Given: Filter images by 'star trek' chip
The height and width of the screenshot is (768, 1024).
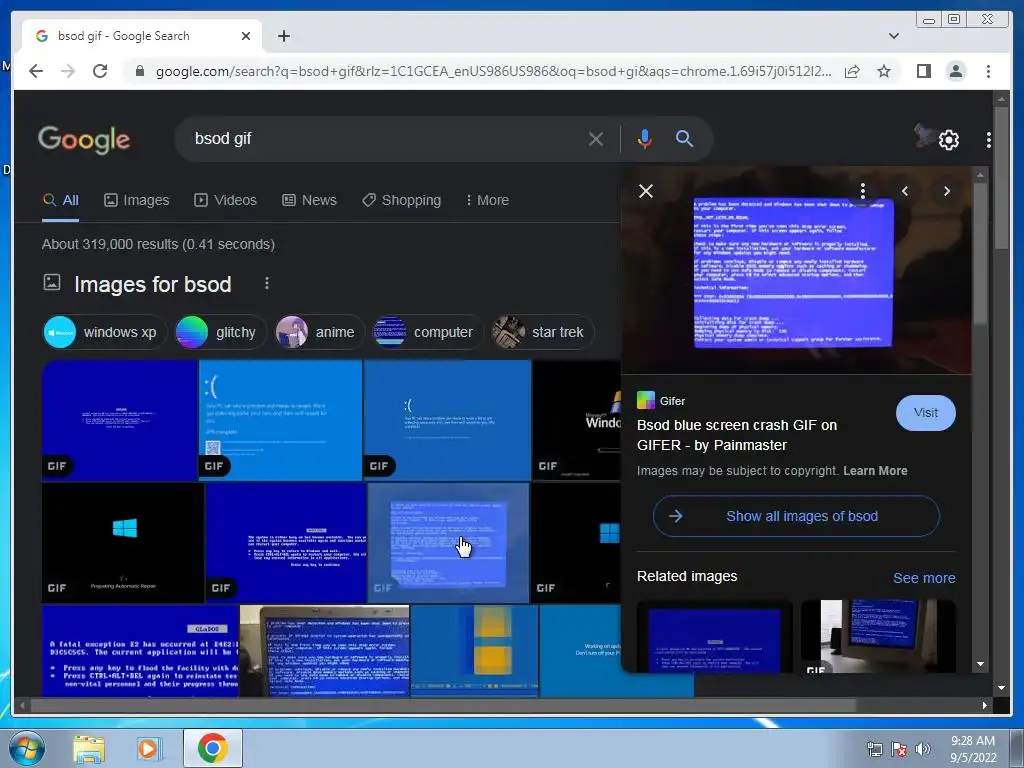Looking at the screenshot, I should coord(543,332).
